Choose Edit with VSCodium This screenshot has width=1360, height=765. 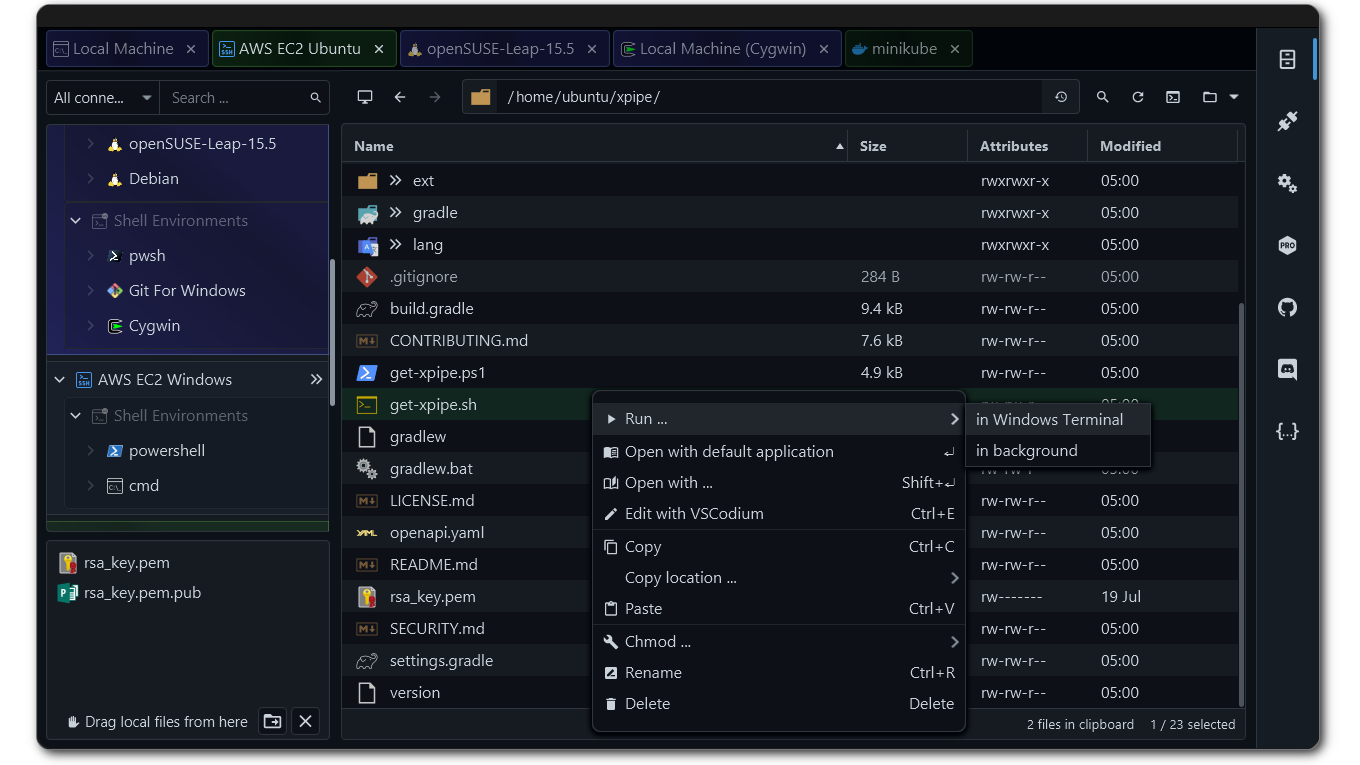click(779, 514)
